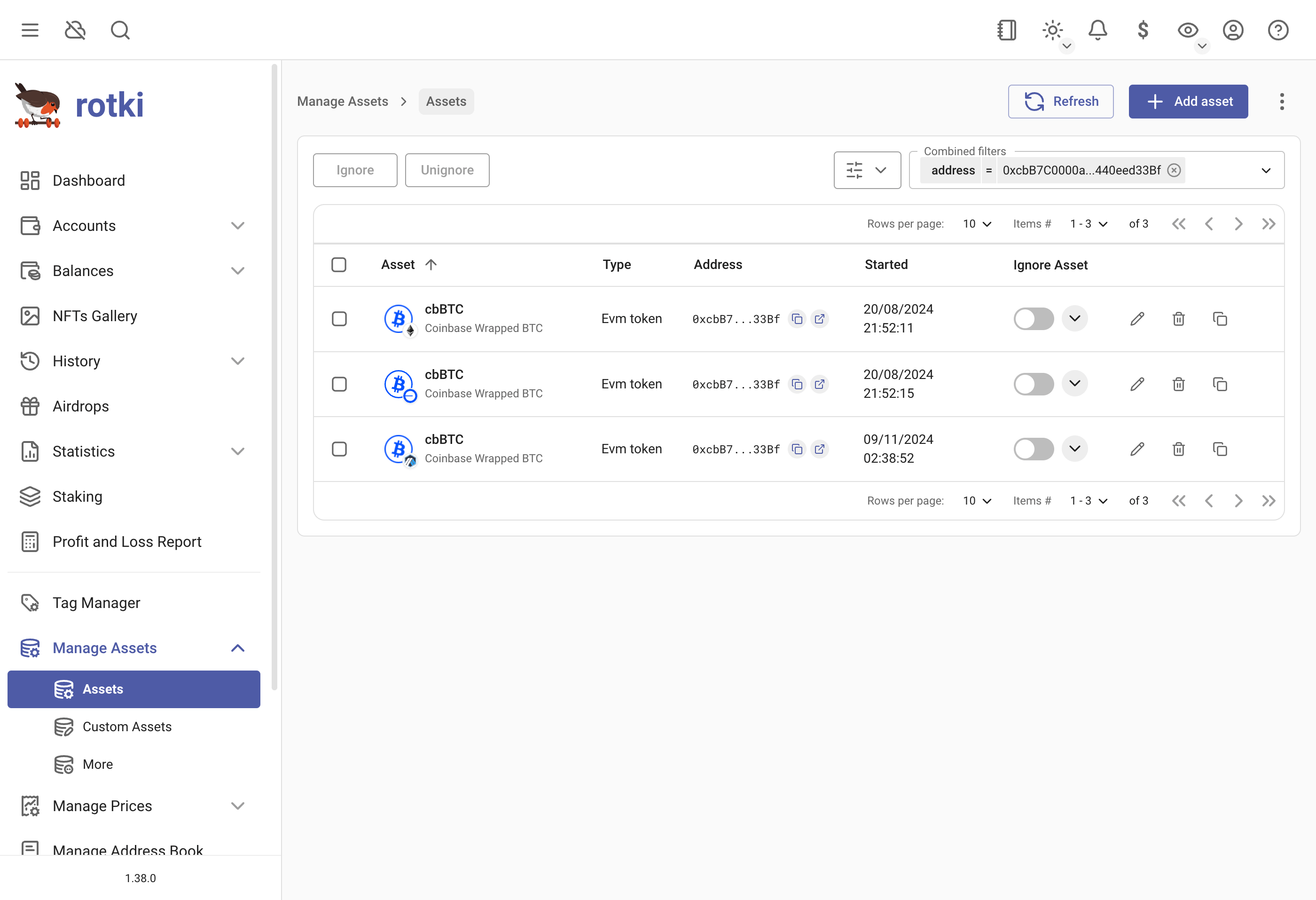Open the three-dot more options menu
The width and height of the screenshot is (1316, 900).
1282,102
